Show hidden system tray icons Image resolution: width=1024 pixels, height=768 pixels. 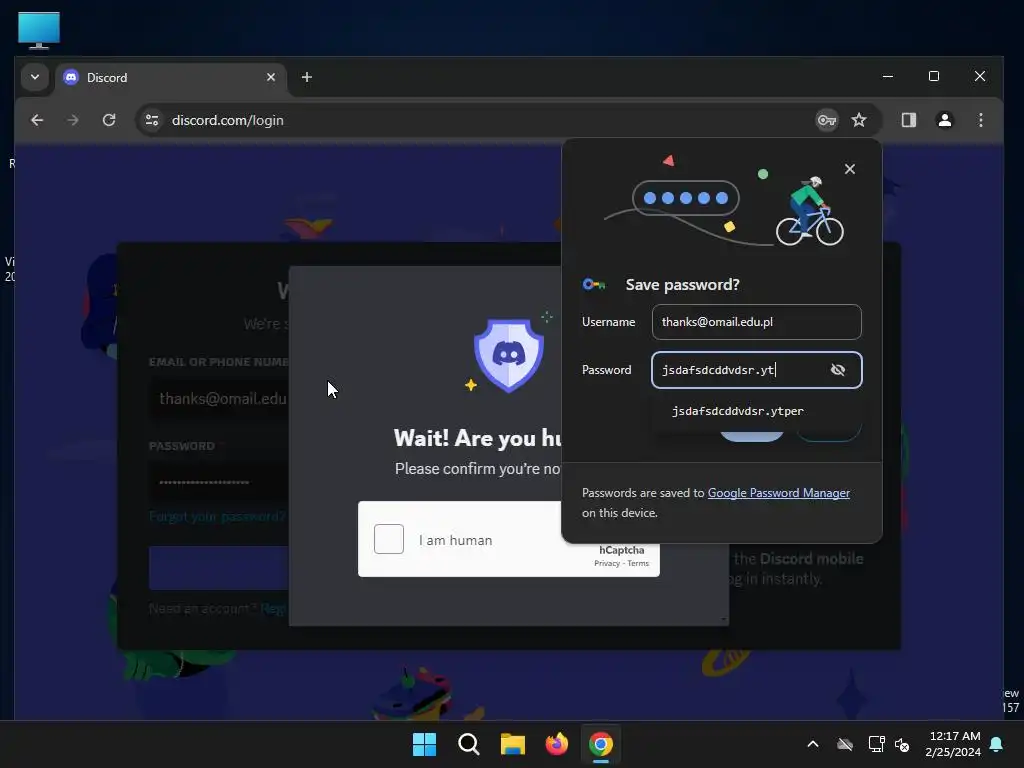coord(813,744)
